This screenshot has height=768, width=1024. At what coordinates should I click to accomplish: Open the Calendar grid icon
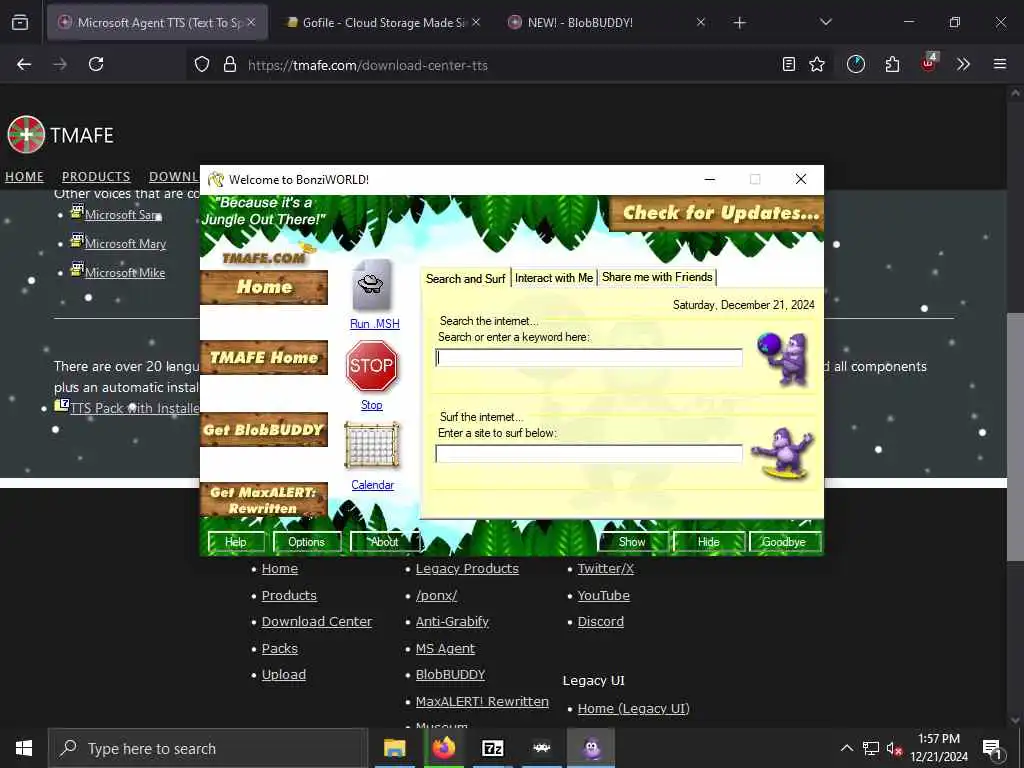372,446
